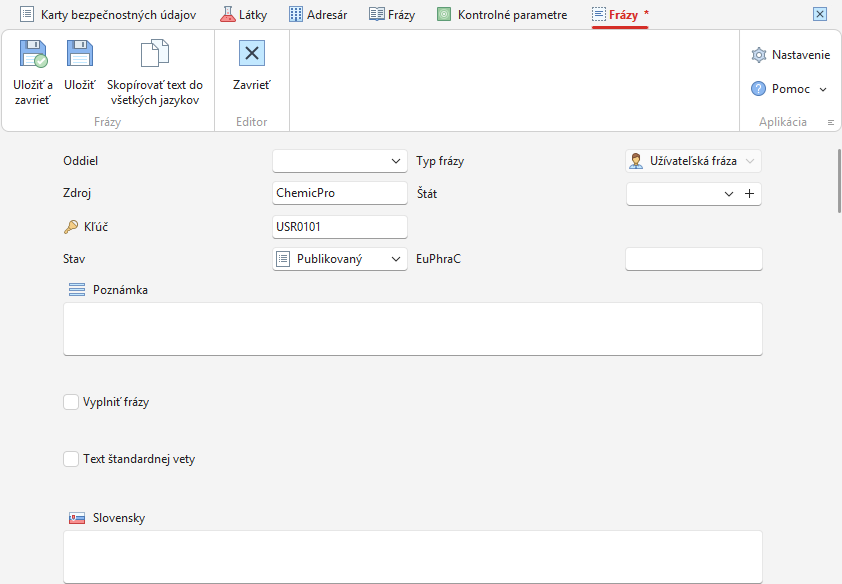Expand the Štát dropdown arrow
842x584 pixels.
point(729,194)
